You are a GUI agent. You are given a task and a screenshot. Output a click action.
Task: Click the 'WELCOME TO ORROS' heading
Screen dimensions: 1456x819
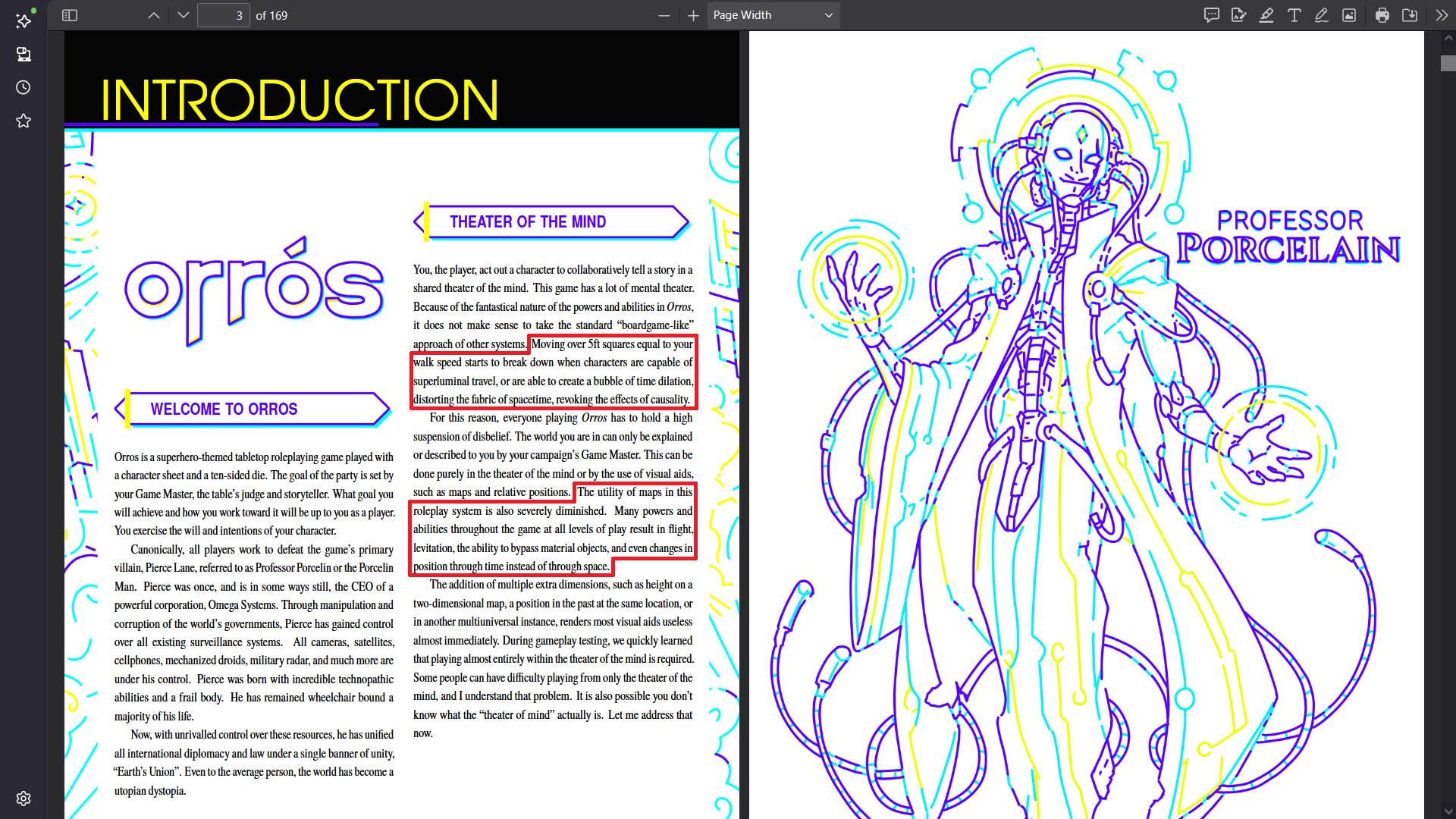(224, 409)
